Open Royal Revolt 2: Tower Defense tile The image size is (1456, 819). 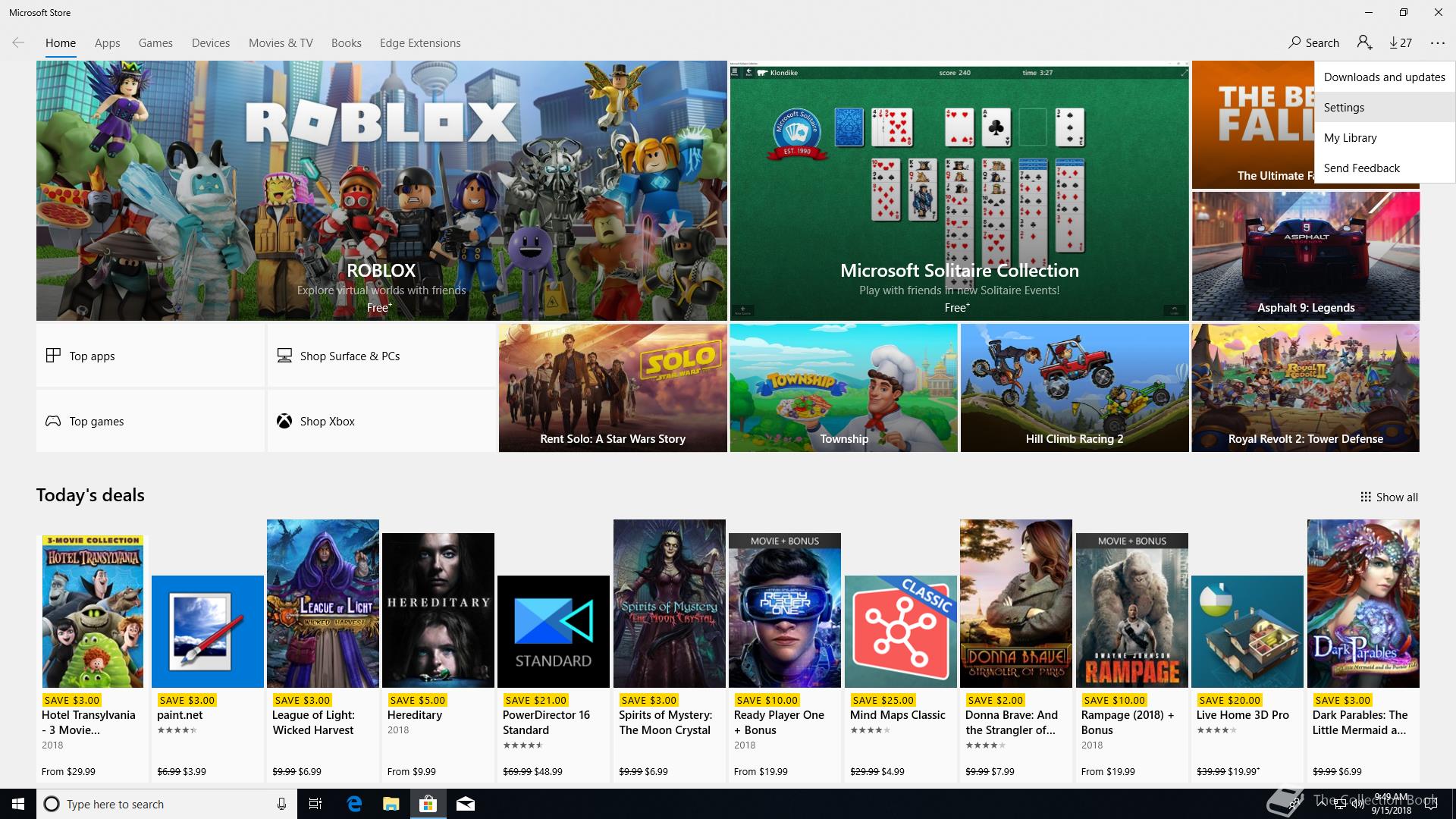[x=1305, y=388]
